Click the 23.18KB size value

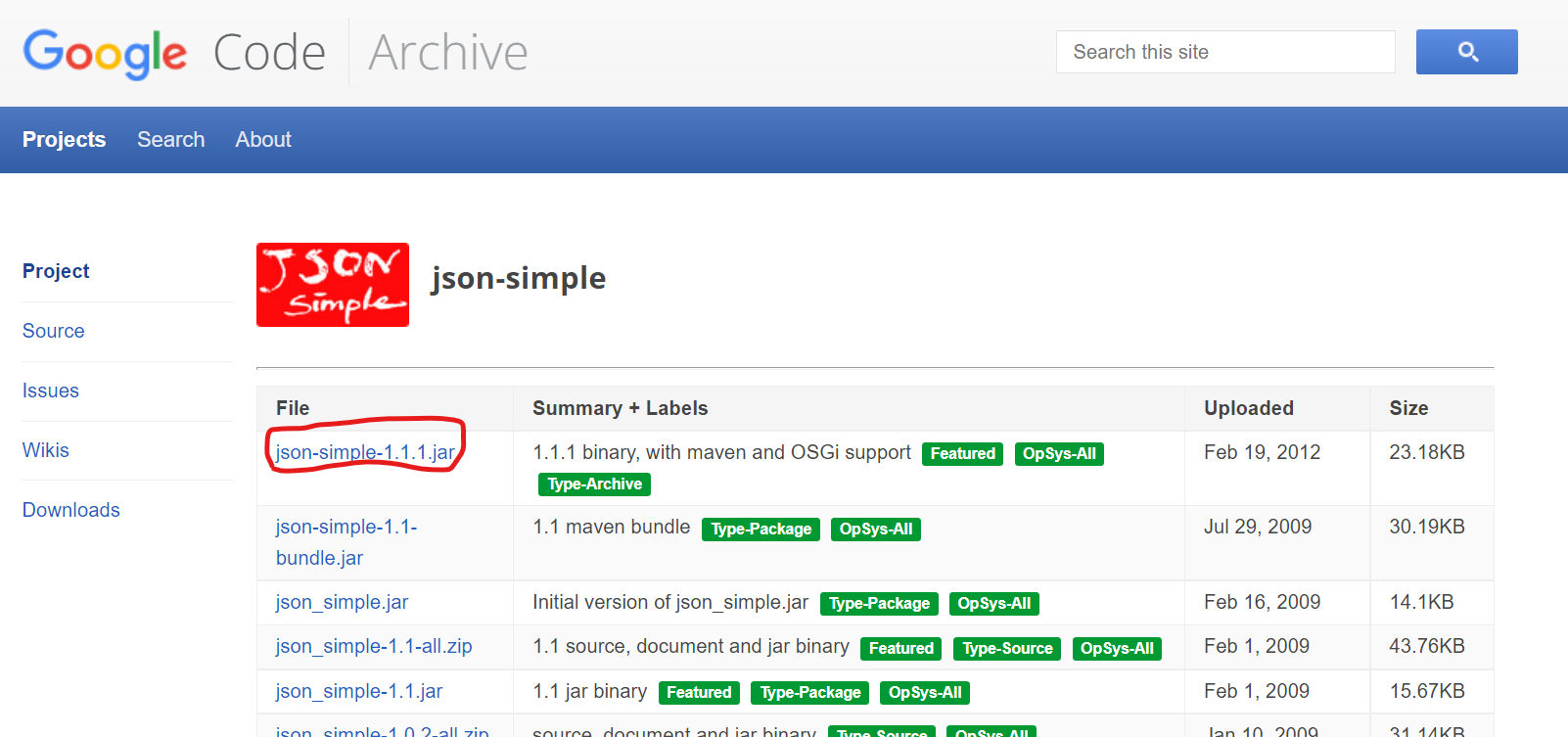(x=1427, y=452)
